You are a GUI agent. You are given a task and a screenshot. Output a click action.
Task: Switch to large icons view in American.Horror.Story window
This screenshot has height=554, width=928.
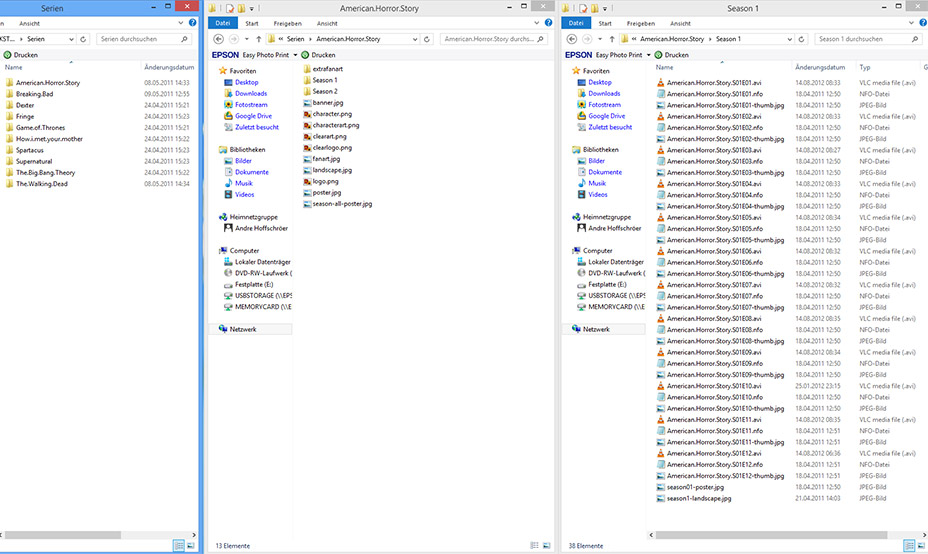point(546,546)
